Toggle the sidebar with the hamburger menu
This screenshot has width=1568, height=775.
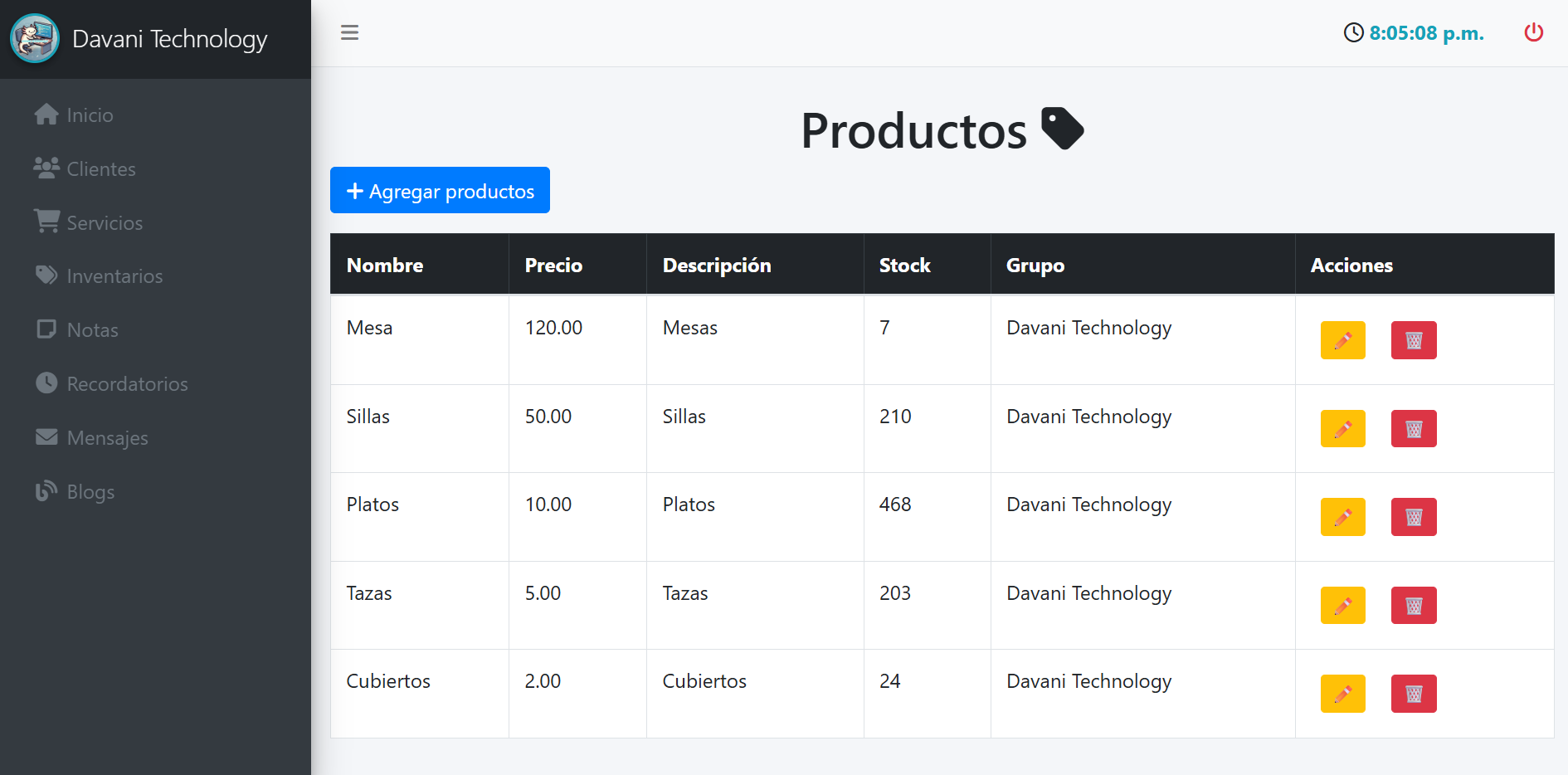click(x=349, y=32)
